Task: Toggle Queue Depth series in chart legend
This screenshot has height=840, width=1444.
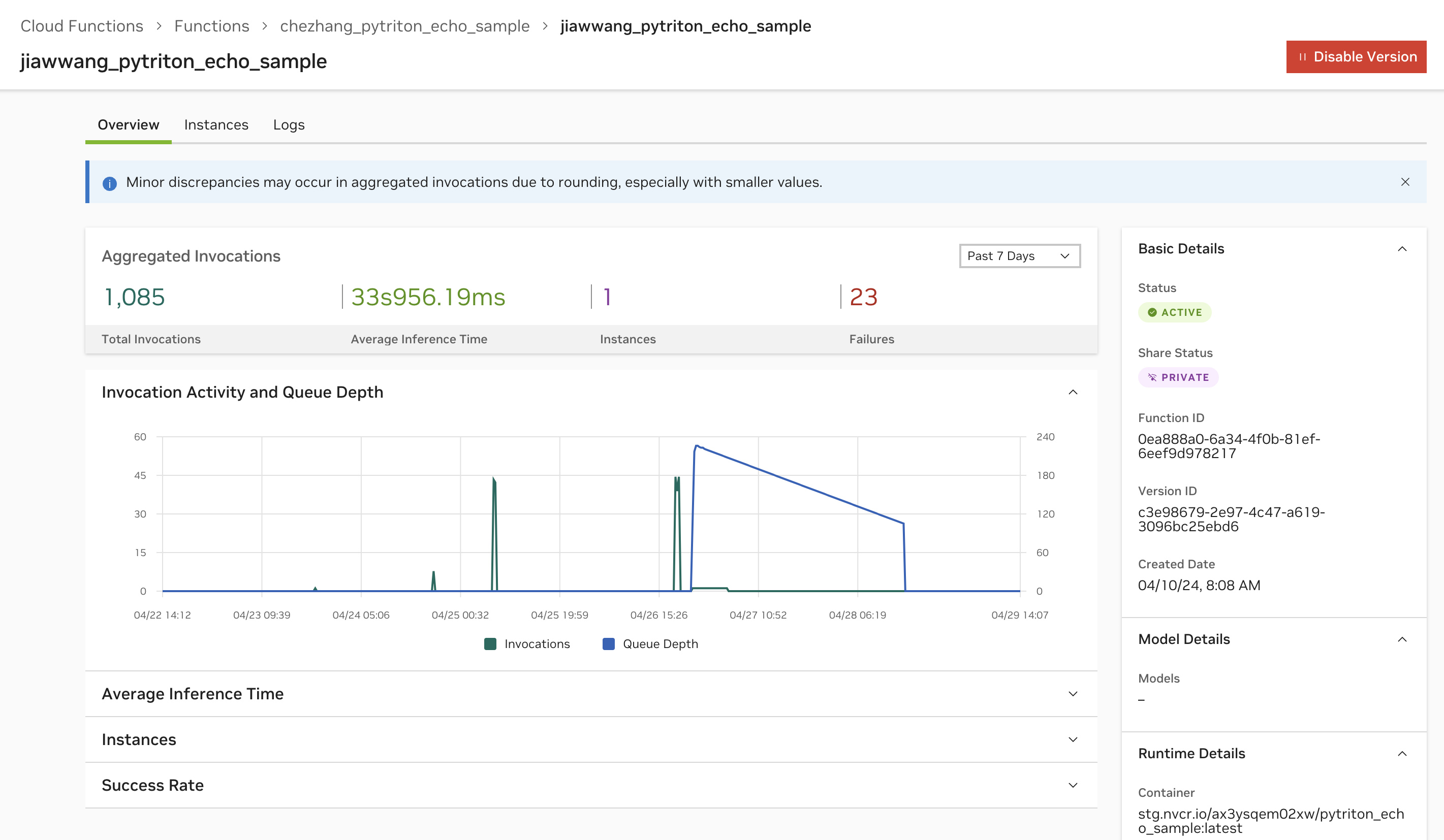Action: [650, 643]
